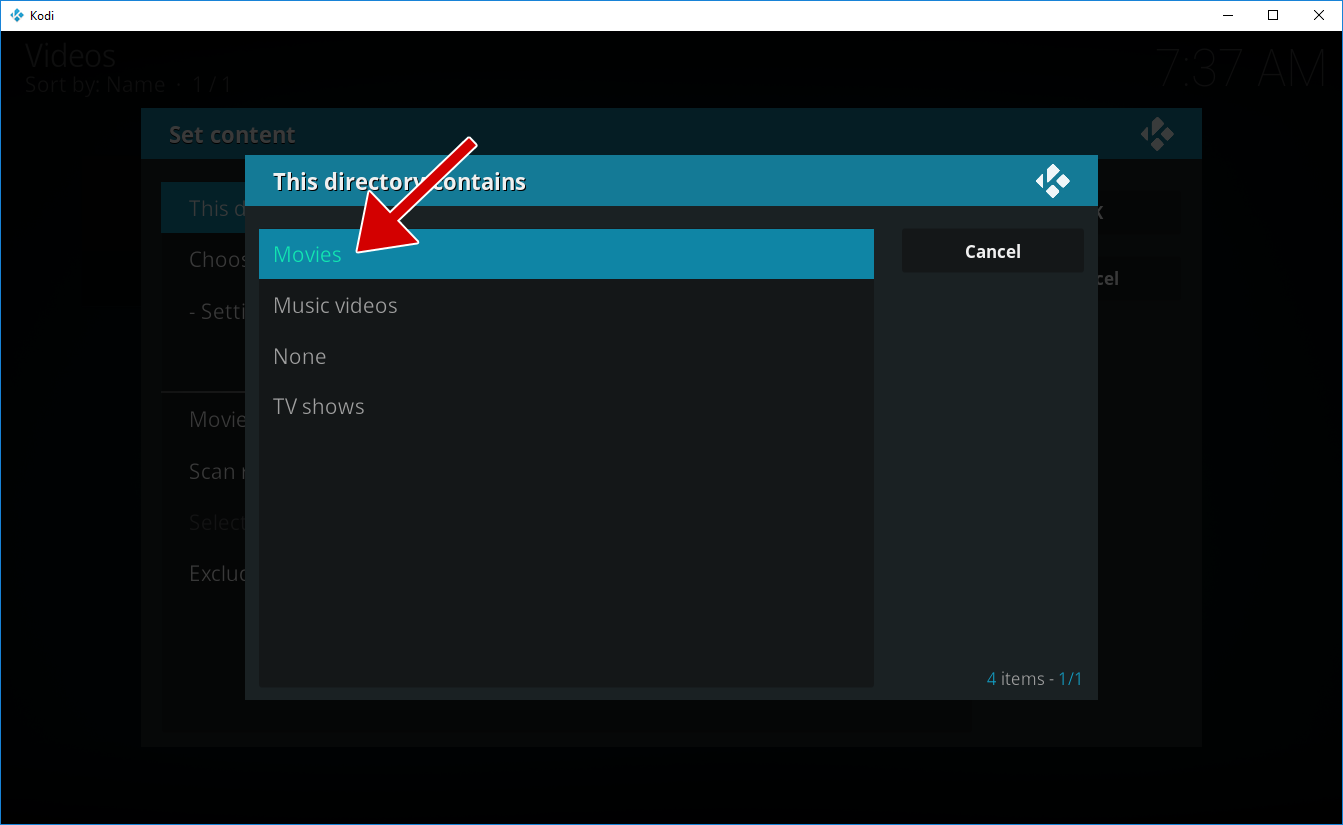Click Cancel in This directory contains dialog
This screenshot has width=1343, height=825.
[x=992, y=251]
